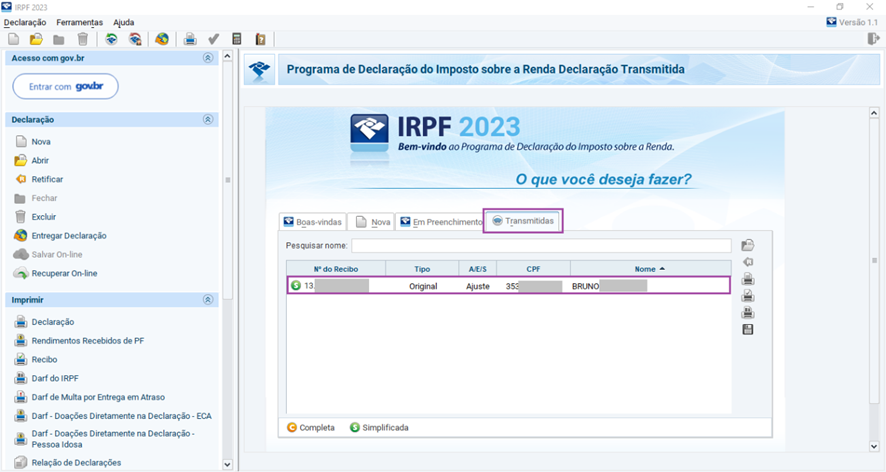The image size is (886, 472).
Task: Click the checkmark verify icon in the top toolbar
Action: pos(214,39)
